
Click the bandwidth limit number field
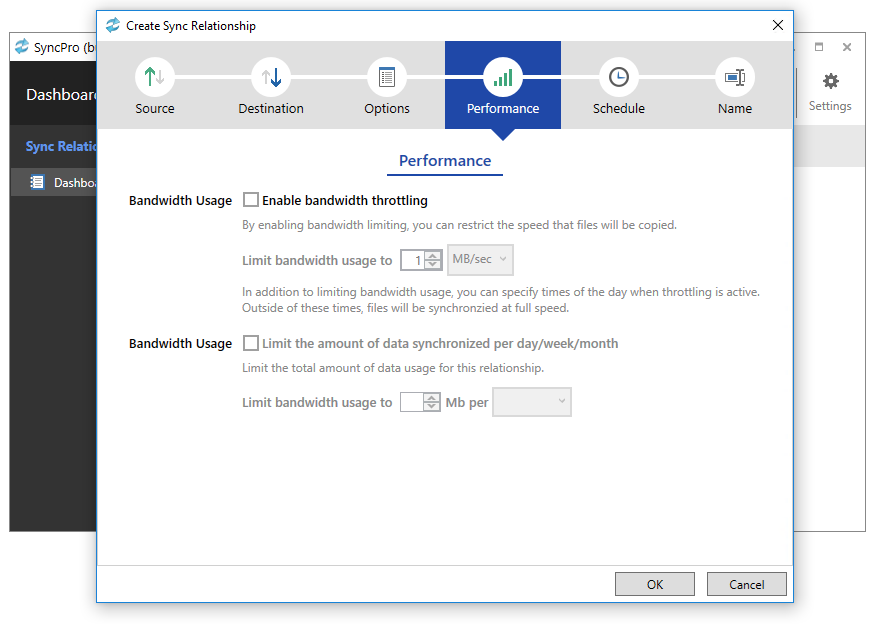pos(412,260)
